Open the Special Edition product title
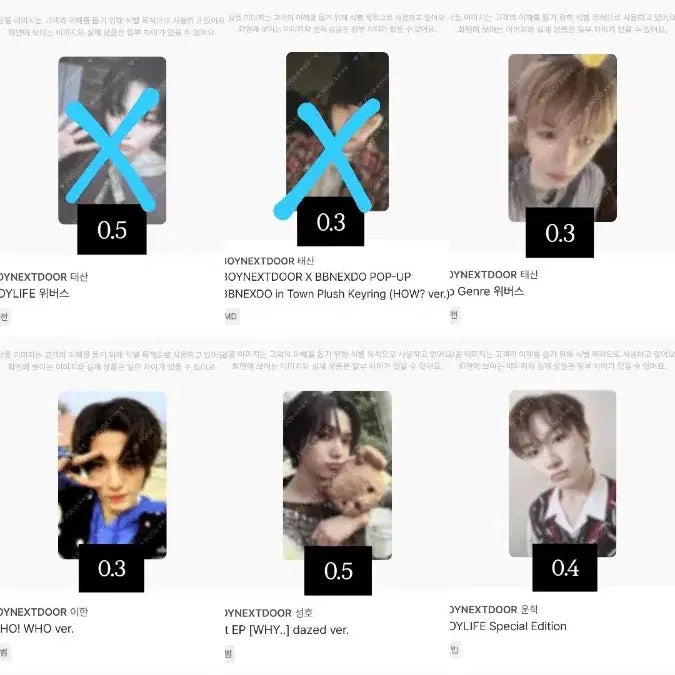Viewport: 675px width, 675px height. 508,626
